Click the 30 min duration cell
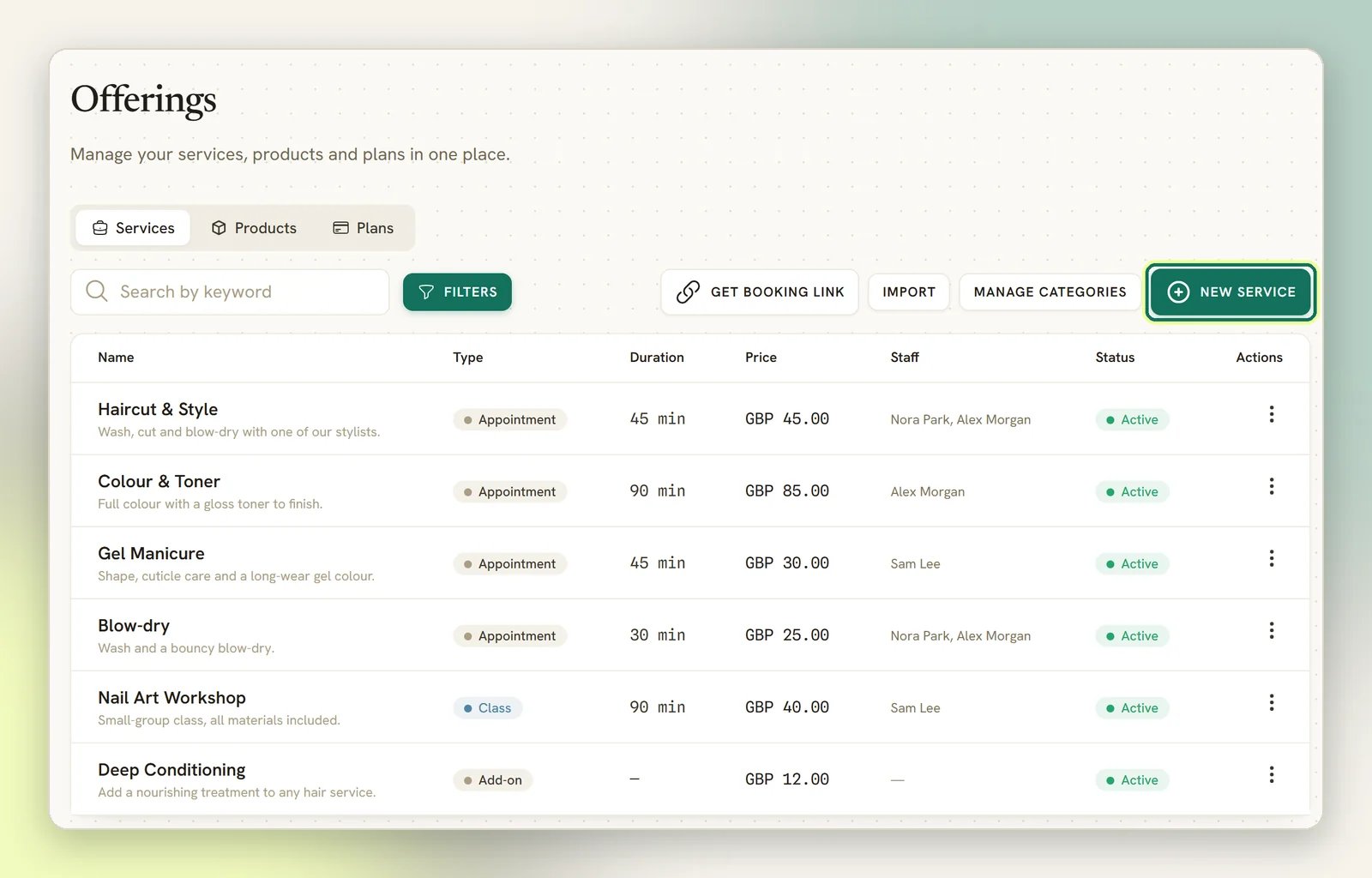The height and width of the screenshot is (878, 1372). (658, 635)
